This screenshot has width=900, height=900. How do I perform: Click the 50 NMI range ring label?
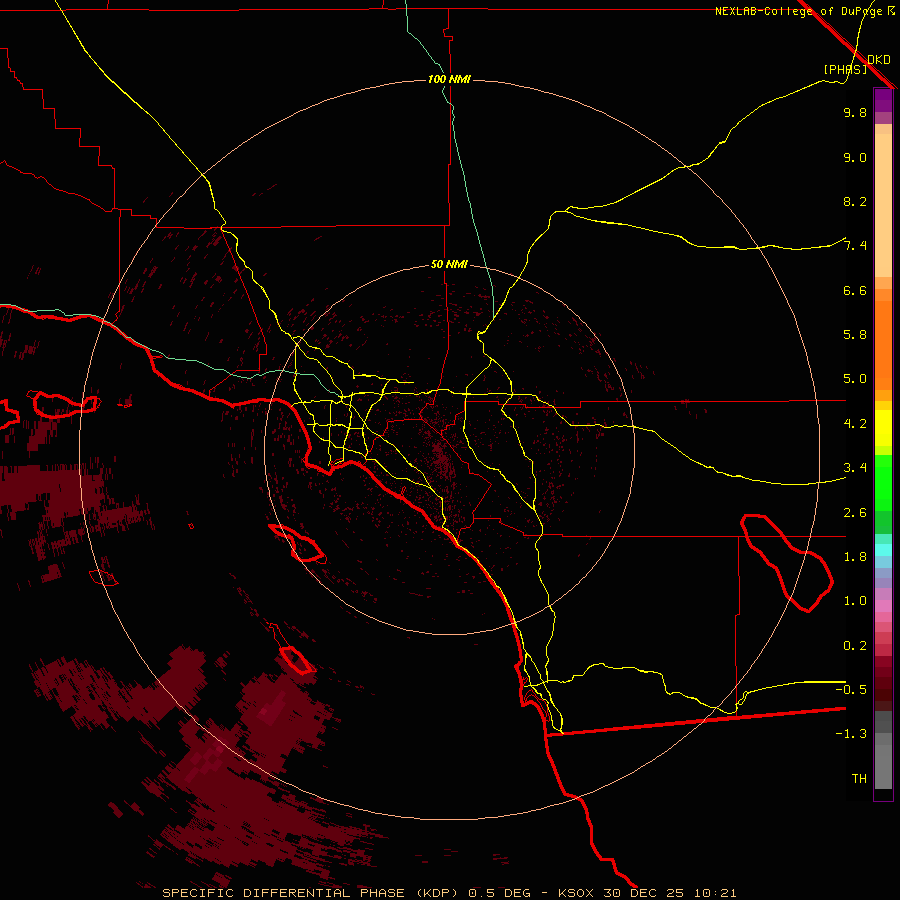(x=449, y=264)
